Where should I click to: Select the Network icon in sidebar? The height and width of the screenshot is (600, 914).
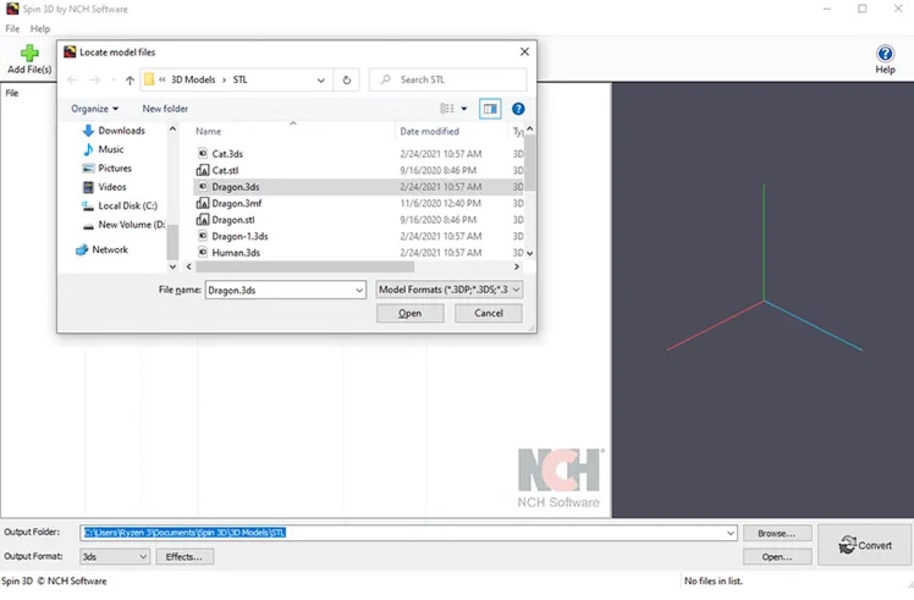pyautogui.click(x=82, y=250)
